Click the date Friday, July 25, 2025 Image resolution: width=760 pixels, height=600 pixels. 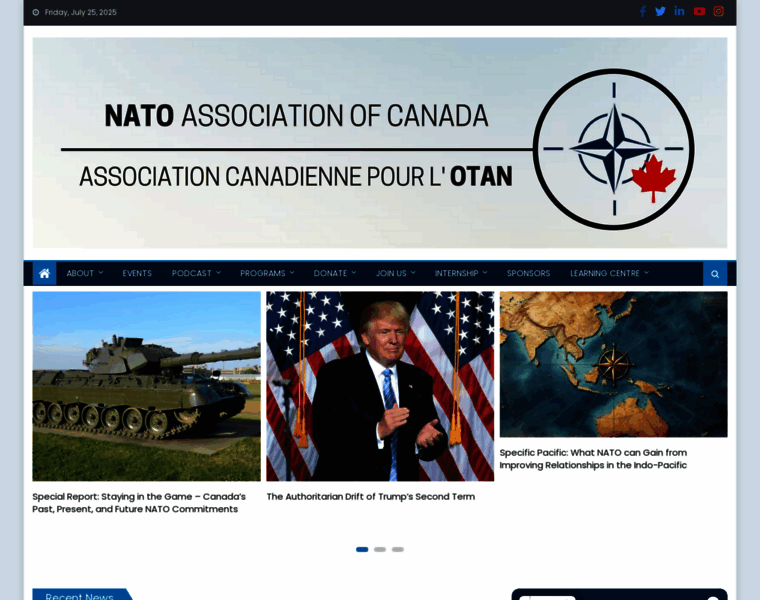[x=80, y=13]
